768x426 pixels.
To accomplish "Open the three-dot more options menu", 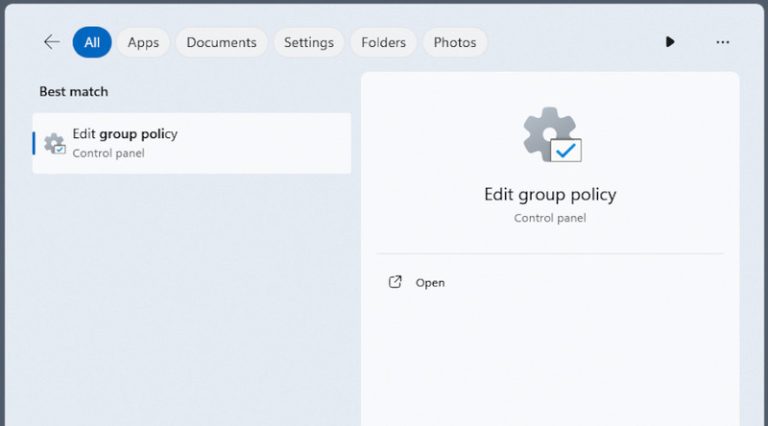I will click(722, 43).
